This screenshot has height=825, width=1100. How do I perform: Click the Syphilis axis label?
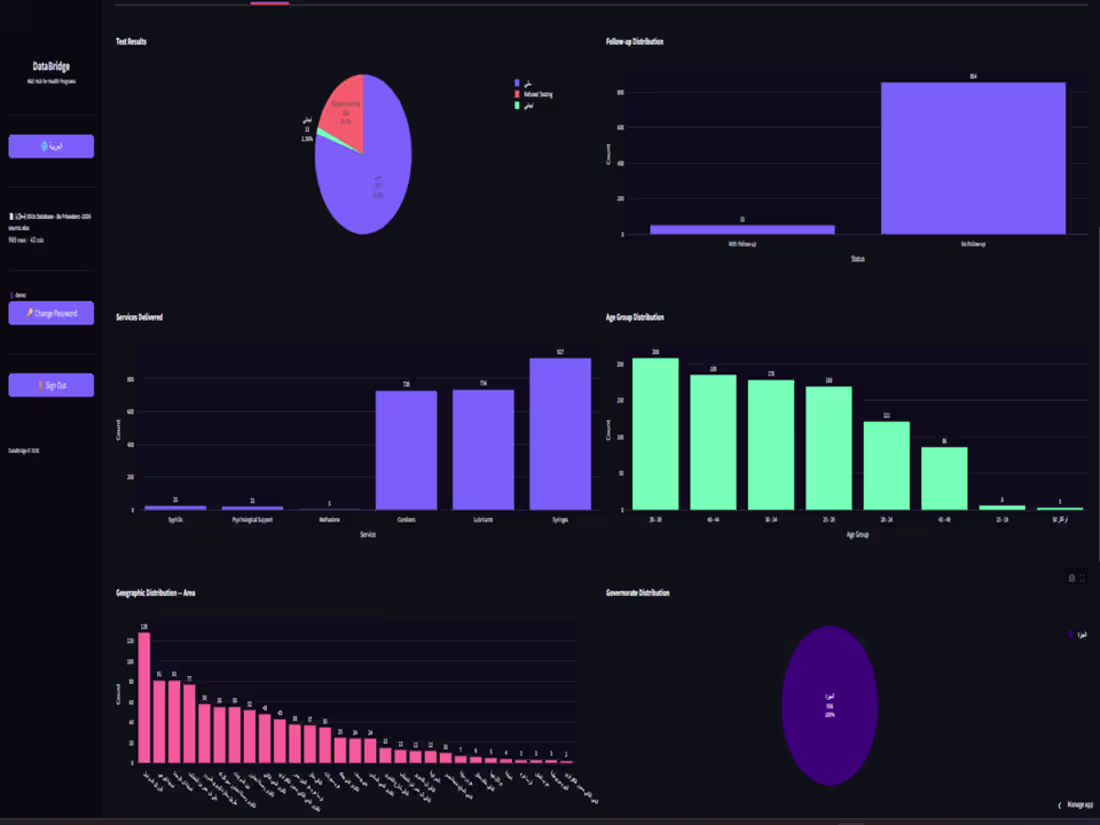click(175, 520)
